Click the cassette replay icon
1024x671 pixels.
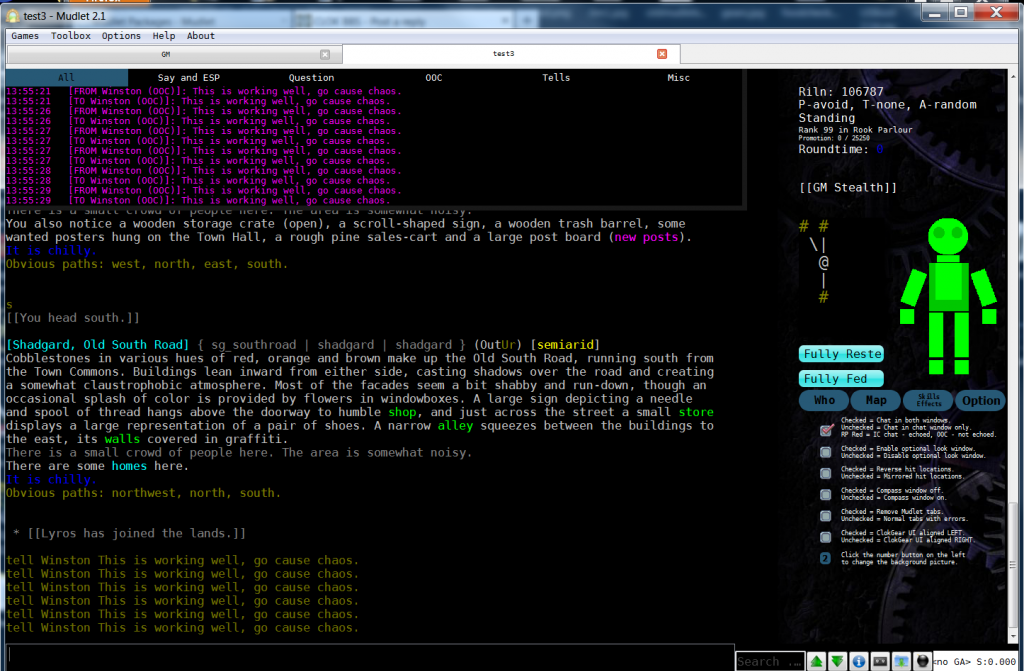tap(880, 662)
